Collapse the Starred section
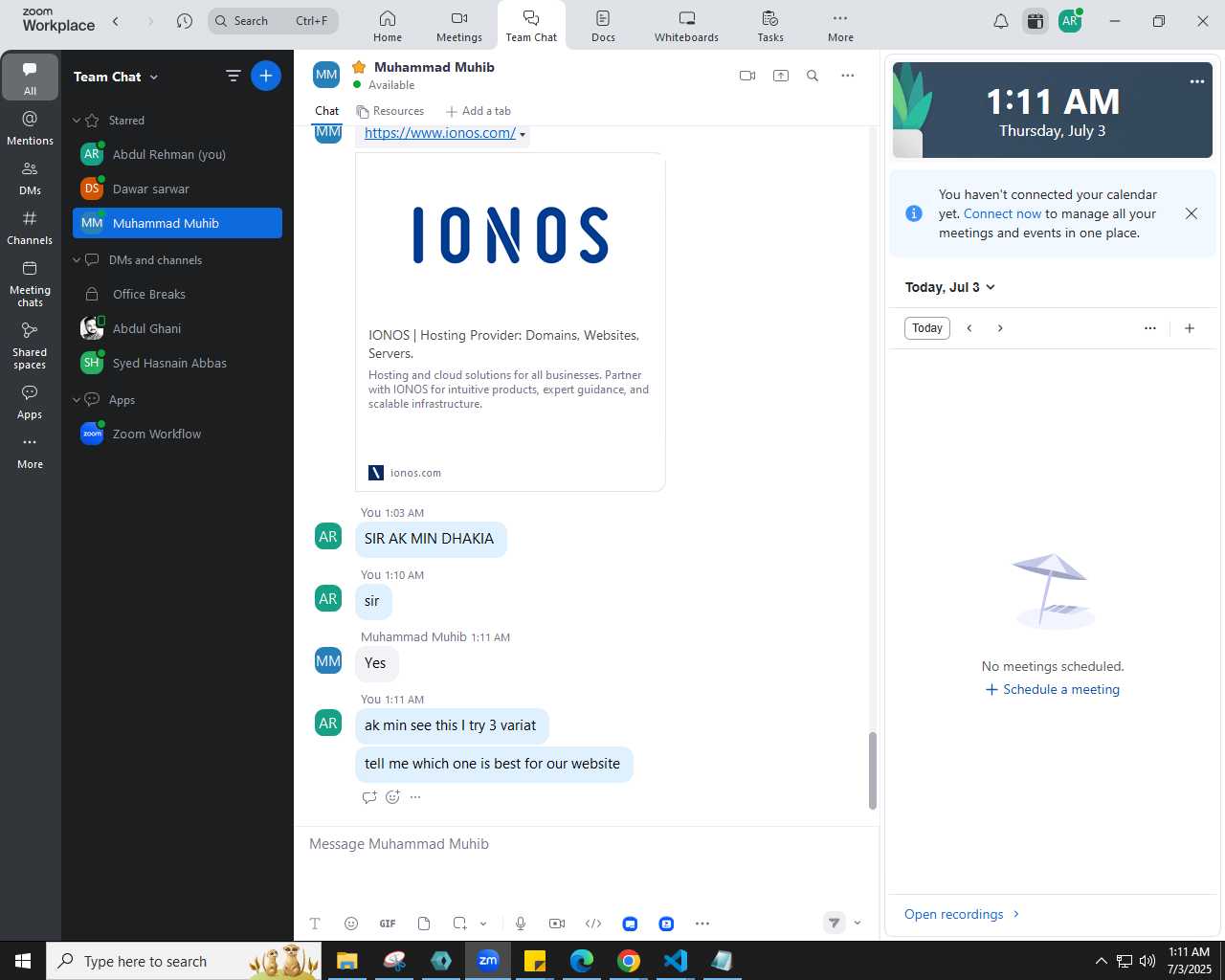The height and width of the screenshot is (980, 1225). pos(77,121)
